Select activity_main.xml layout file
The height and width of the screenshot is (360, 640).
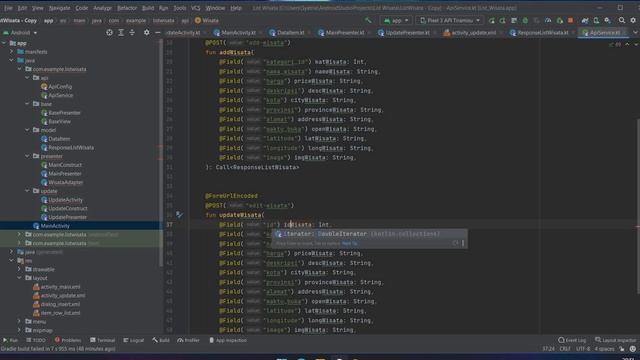[56, 287]
